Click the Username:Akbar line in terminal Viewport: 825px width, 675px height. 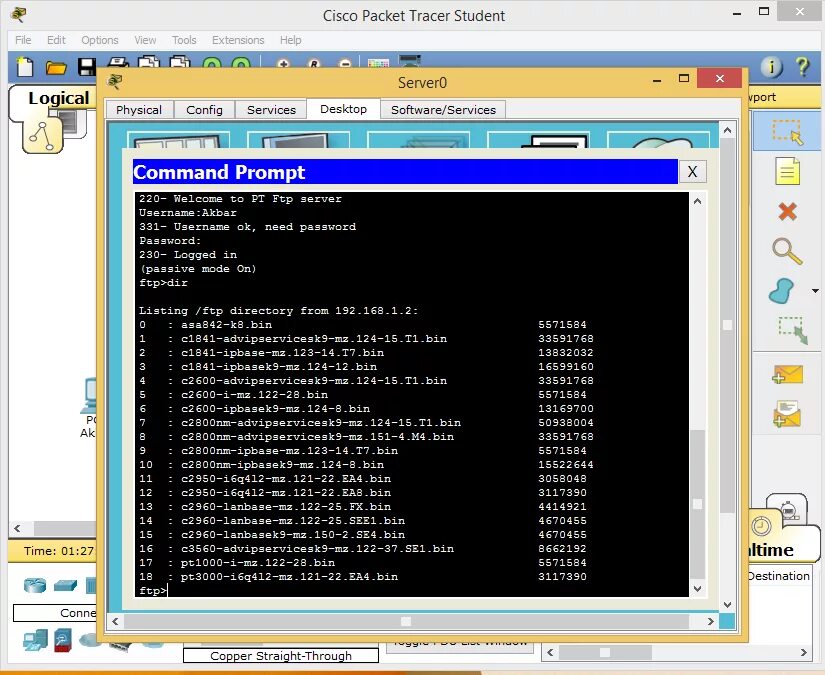tap(188, 213)
